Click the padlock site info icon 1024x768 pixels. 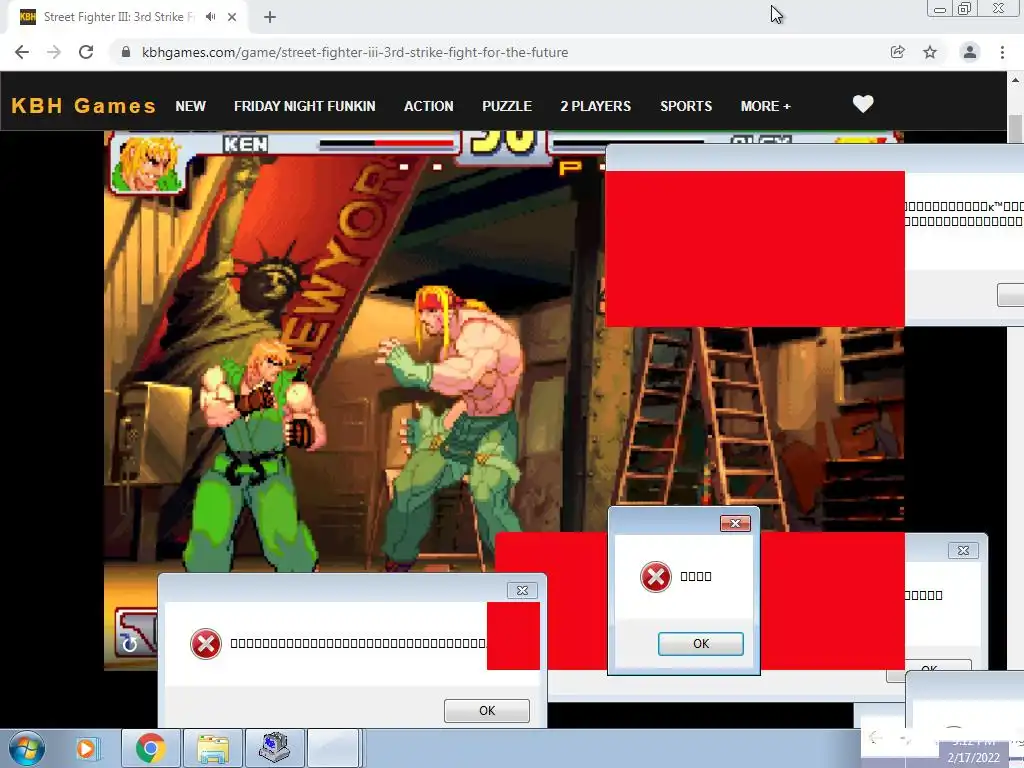[x=126, y=52]
